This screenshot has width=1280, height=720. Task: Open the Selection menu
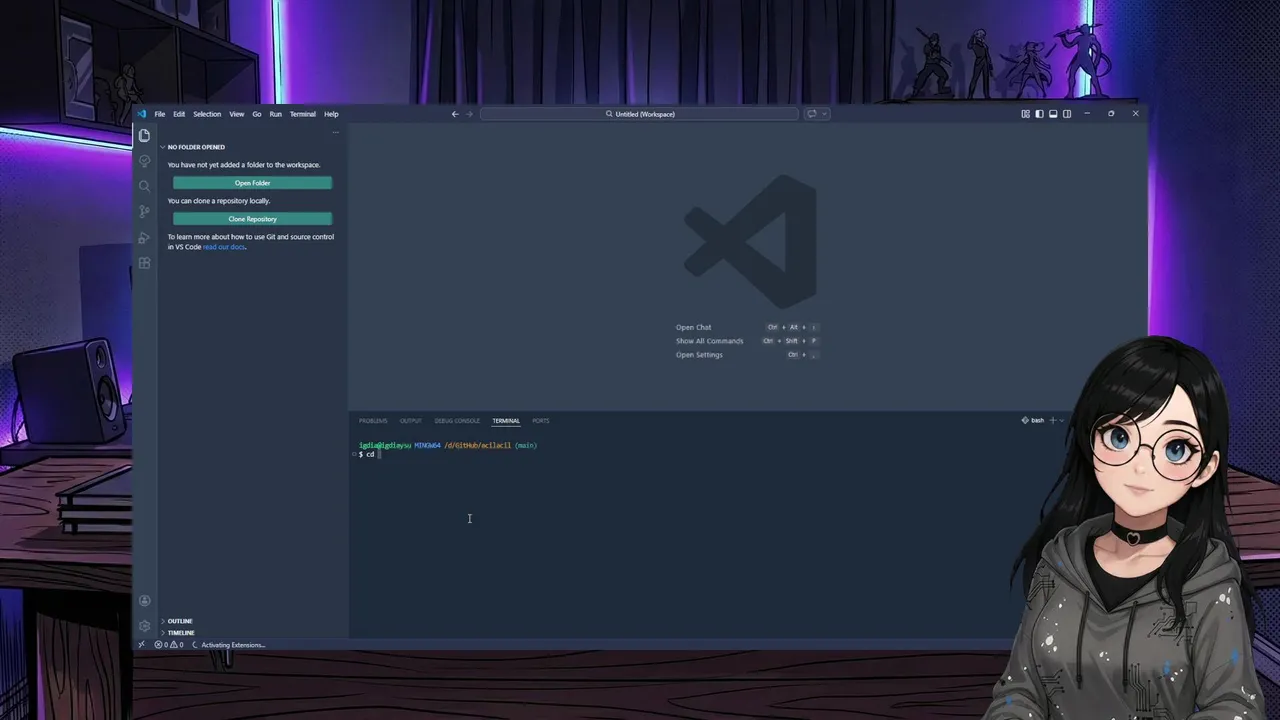click(x=207, y=114)
